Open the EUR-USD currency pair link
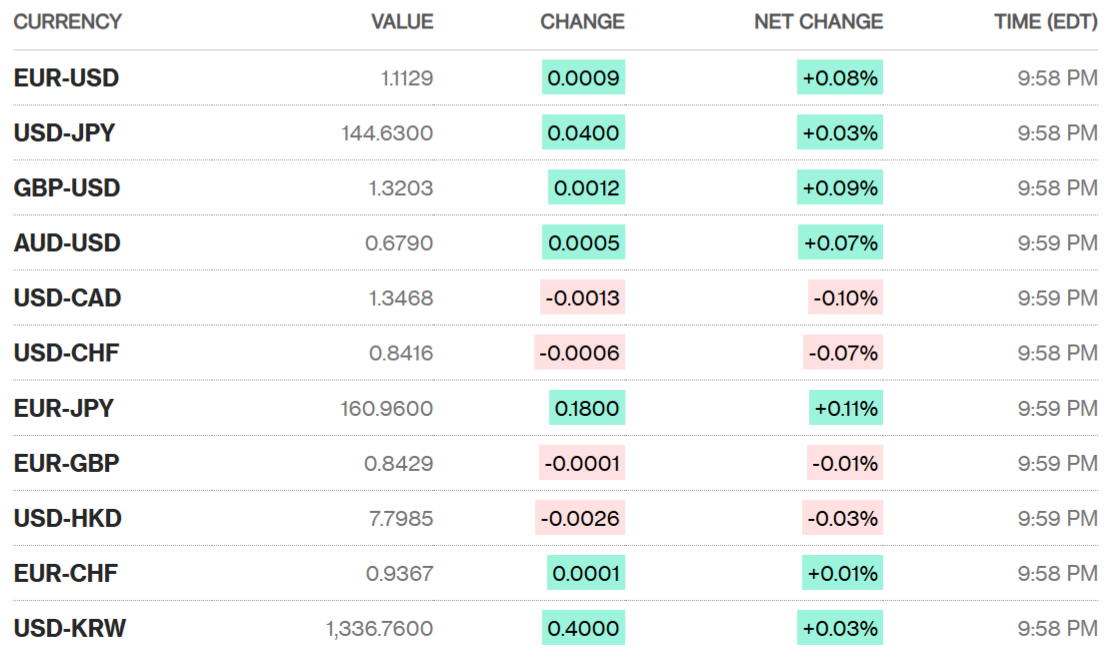This screenshot has width=1113, height=648. tap(66, 78)
